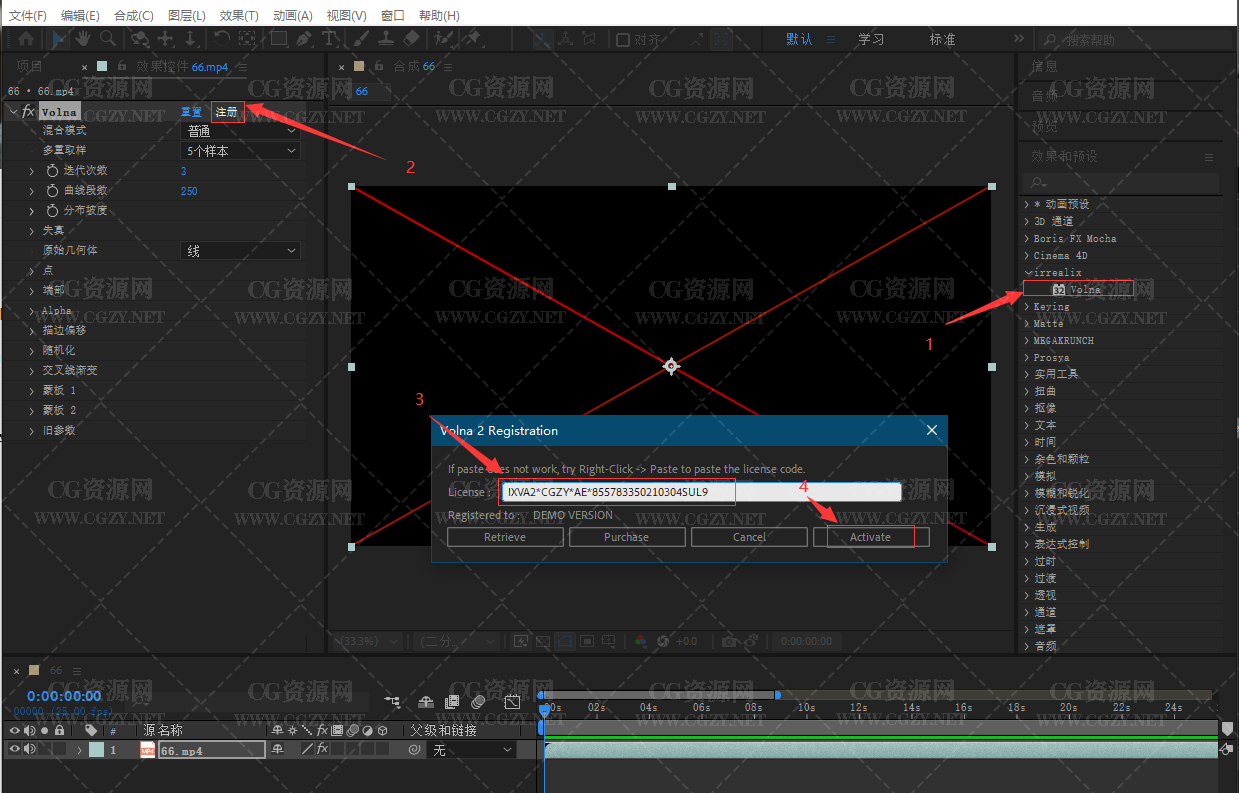Click the License code input field
The height and width of the screenshot is (793, 1239).
click(x=700, y=492)
